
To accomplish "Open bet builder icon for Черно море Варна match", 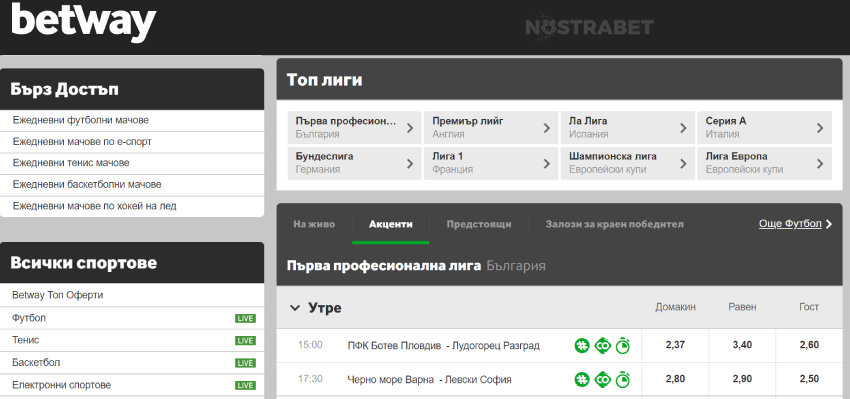I will 602,379.
